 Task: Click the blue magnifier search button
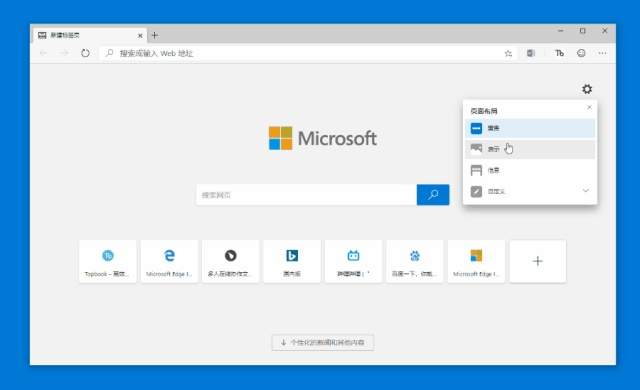point(433,195)
